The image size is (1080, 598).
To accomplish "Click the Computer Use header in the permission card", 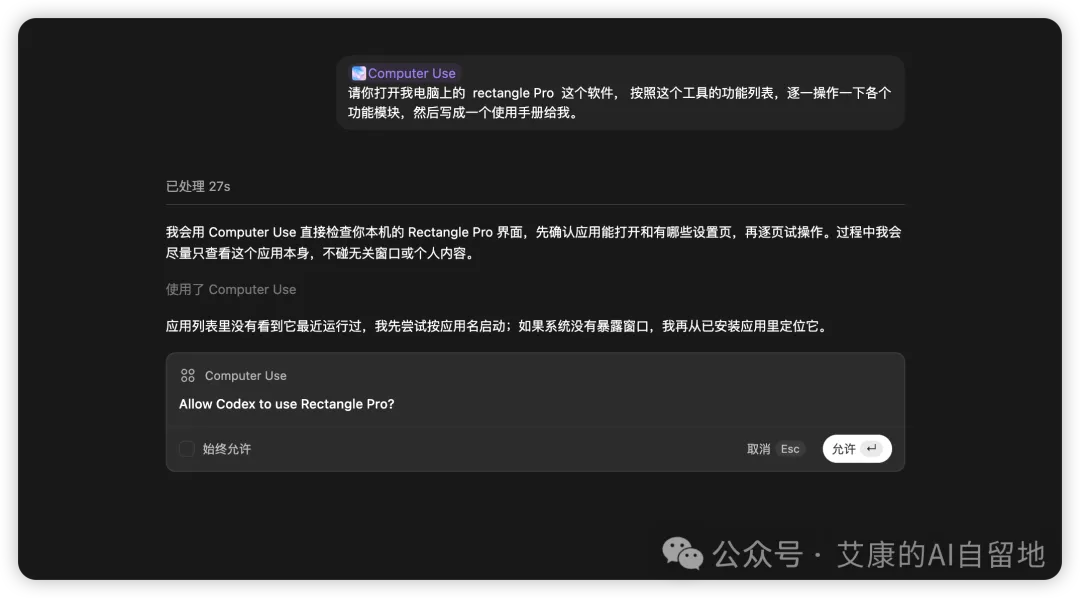I will tap(245, 375).
